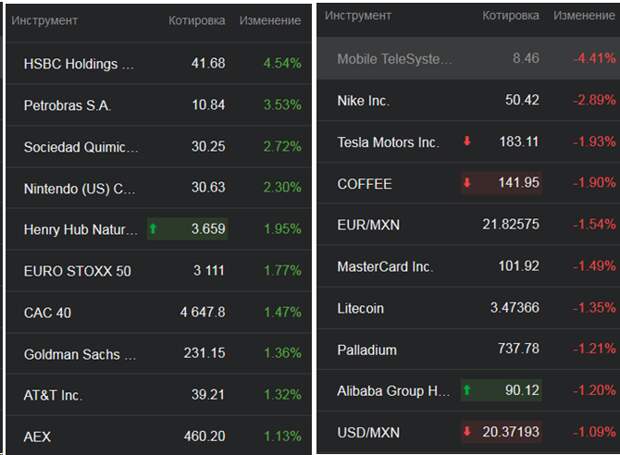Click the Palladium quote 737.78
The image size is (620, 455).
(x=518, y=349)
